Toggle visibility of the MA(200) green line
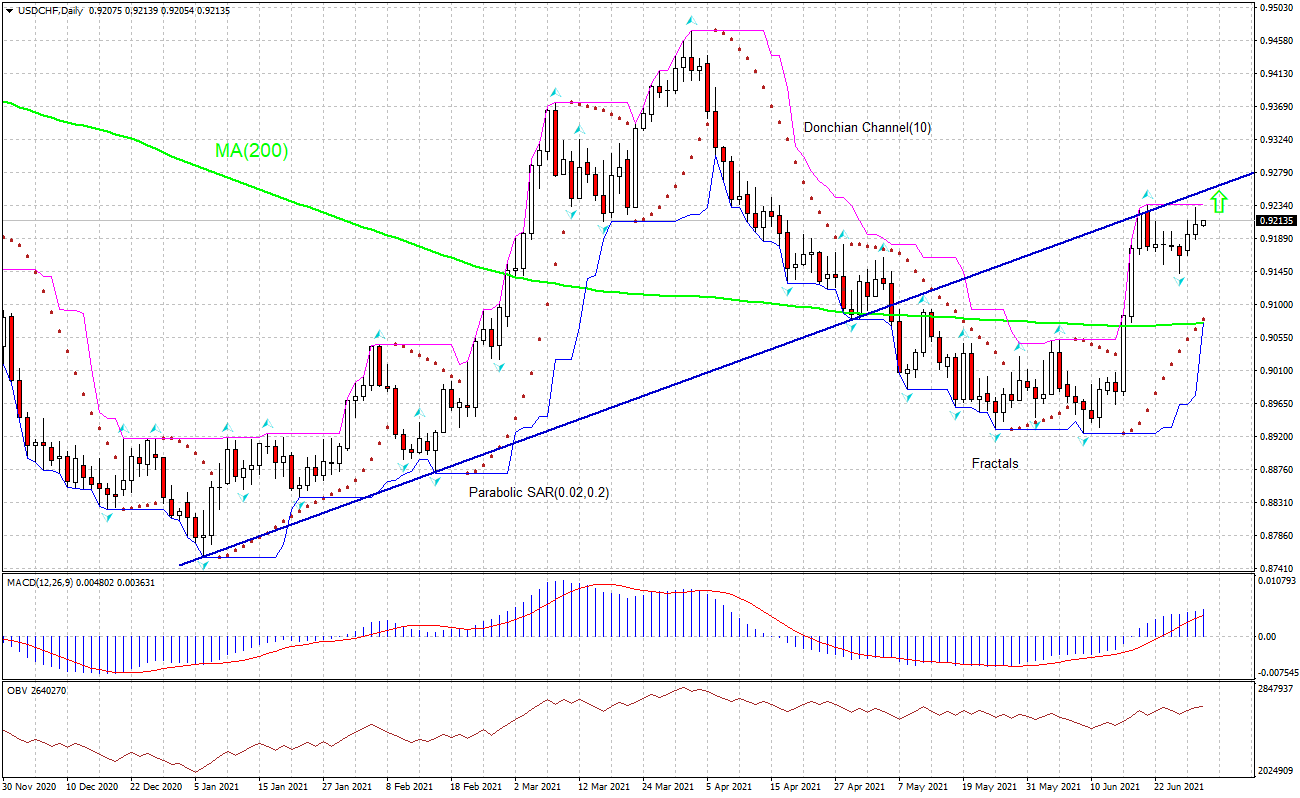 point(700,296)
